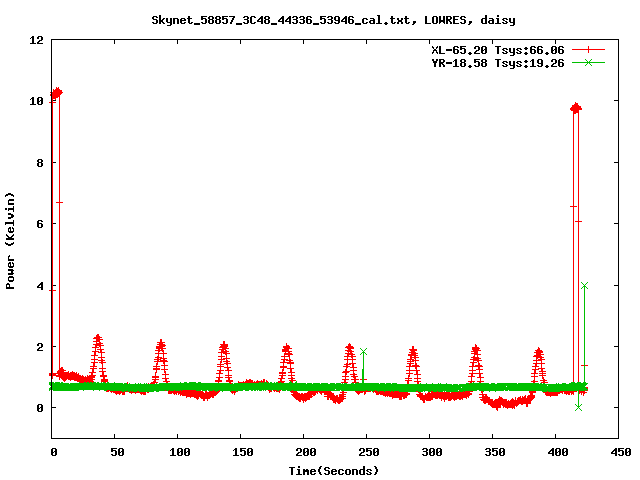Click the red plus line sample in legend
640x480 pixels.
(x=588, y=50)
